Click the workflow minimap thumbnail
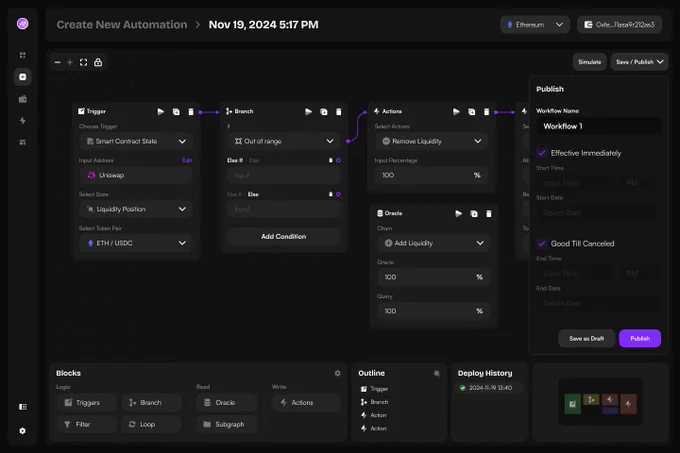Viewport: 680px width, 453px height. [x=601, y=402]
